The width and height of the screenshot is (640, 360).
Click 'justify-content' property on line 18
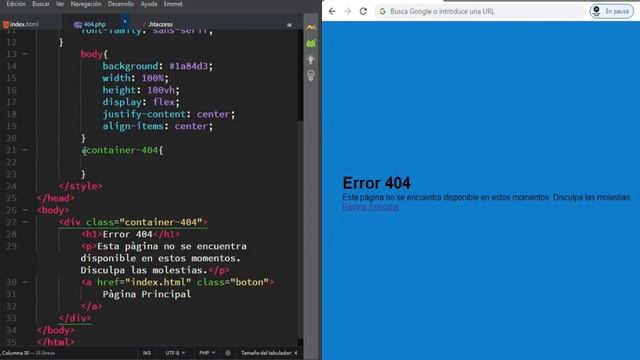(x=144, y=114)
